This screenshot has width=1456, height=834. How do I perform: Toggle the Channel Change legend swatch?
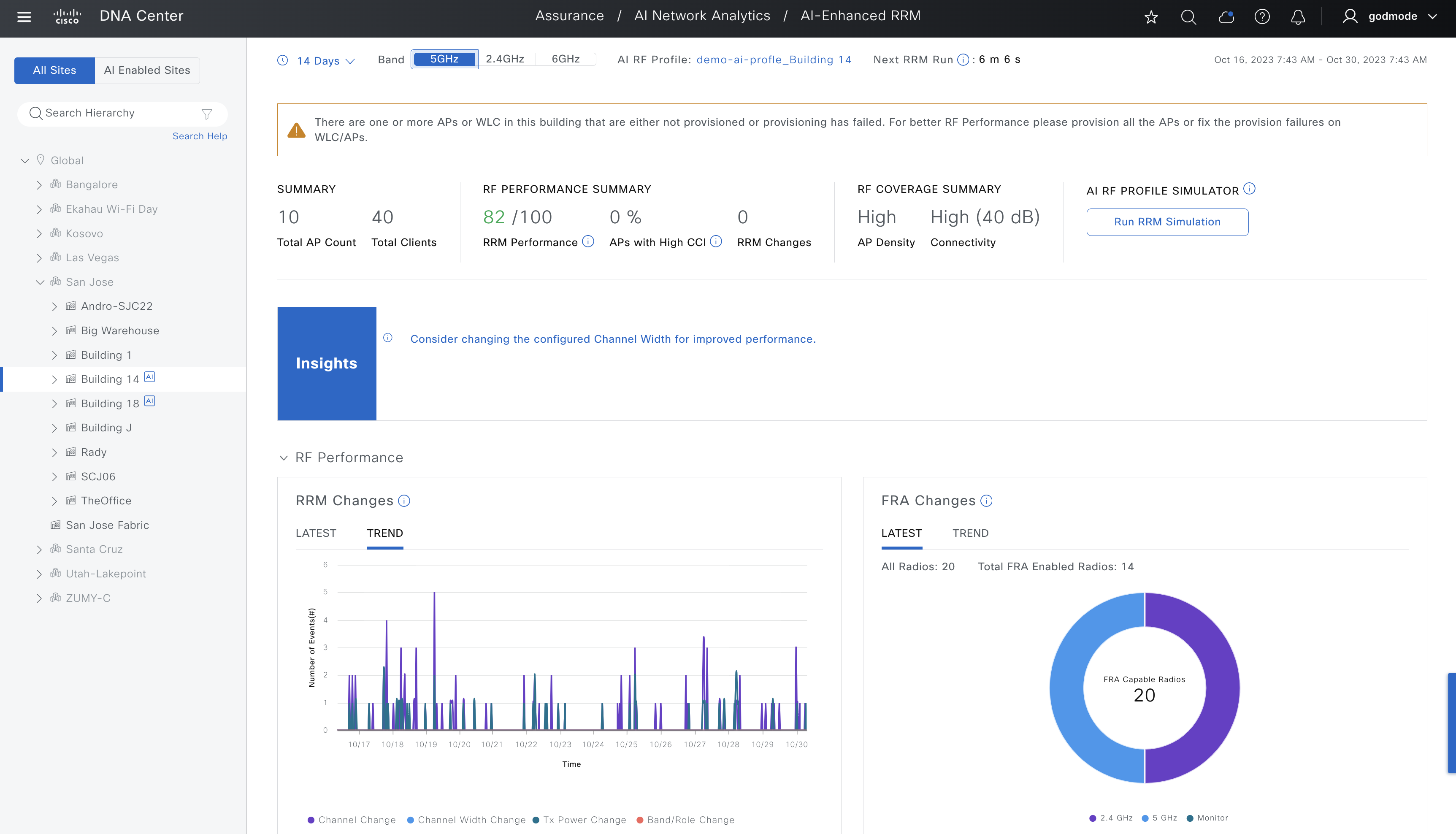coord(311,820)
